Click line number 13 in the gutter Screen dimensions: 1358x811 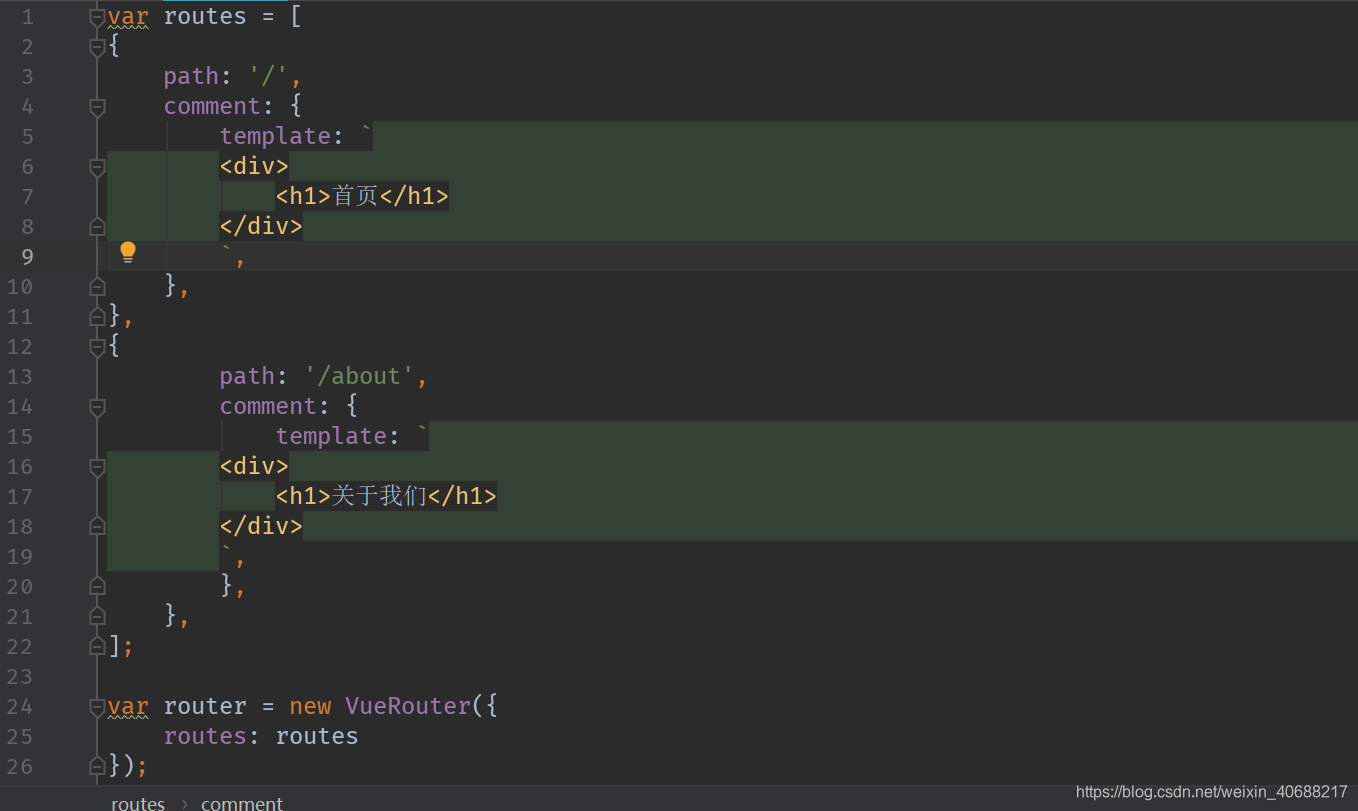20,377
